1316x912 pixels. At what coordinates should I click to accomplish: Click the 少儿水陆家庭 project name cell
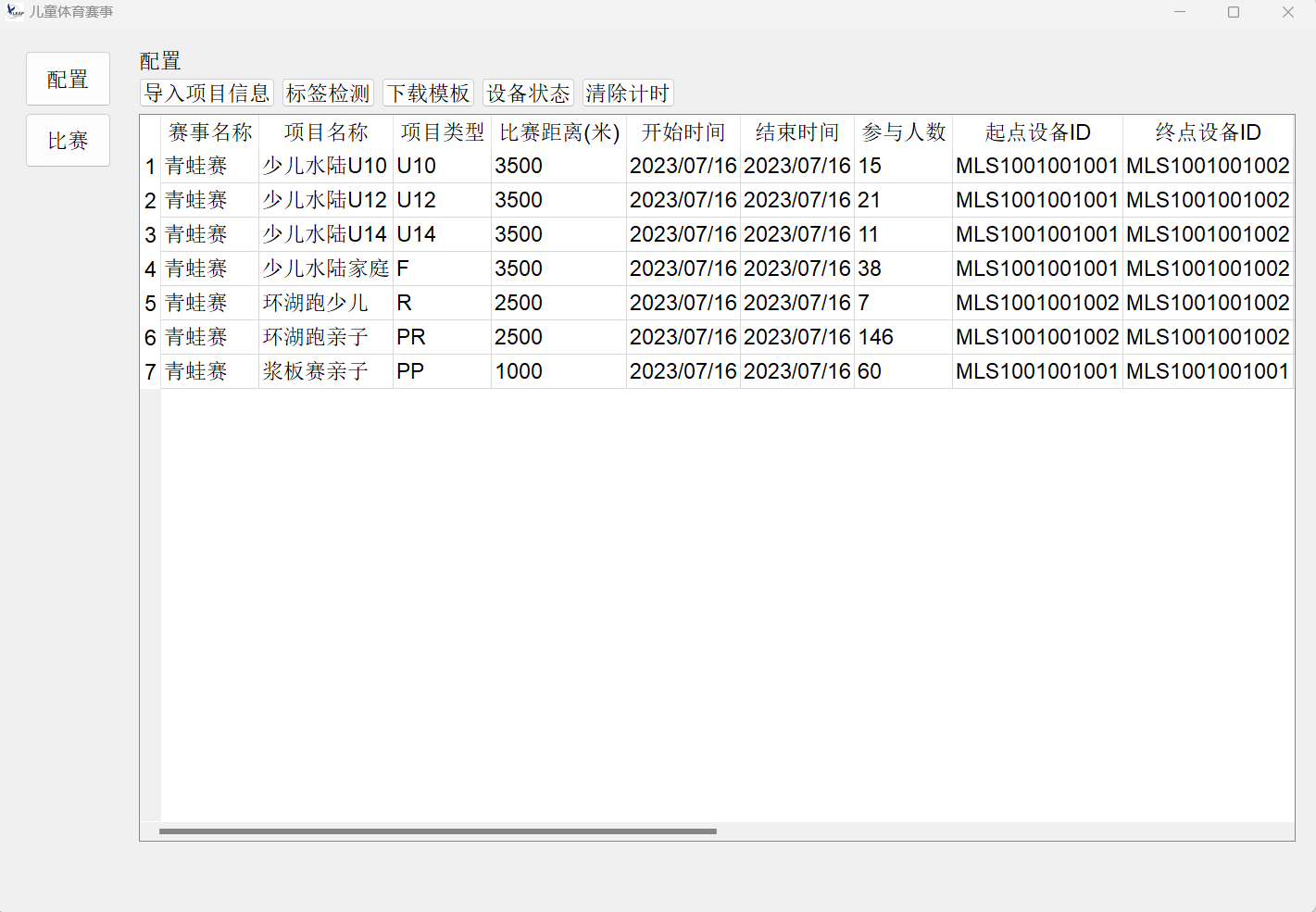326,269
